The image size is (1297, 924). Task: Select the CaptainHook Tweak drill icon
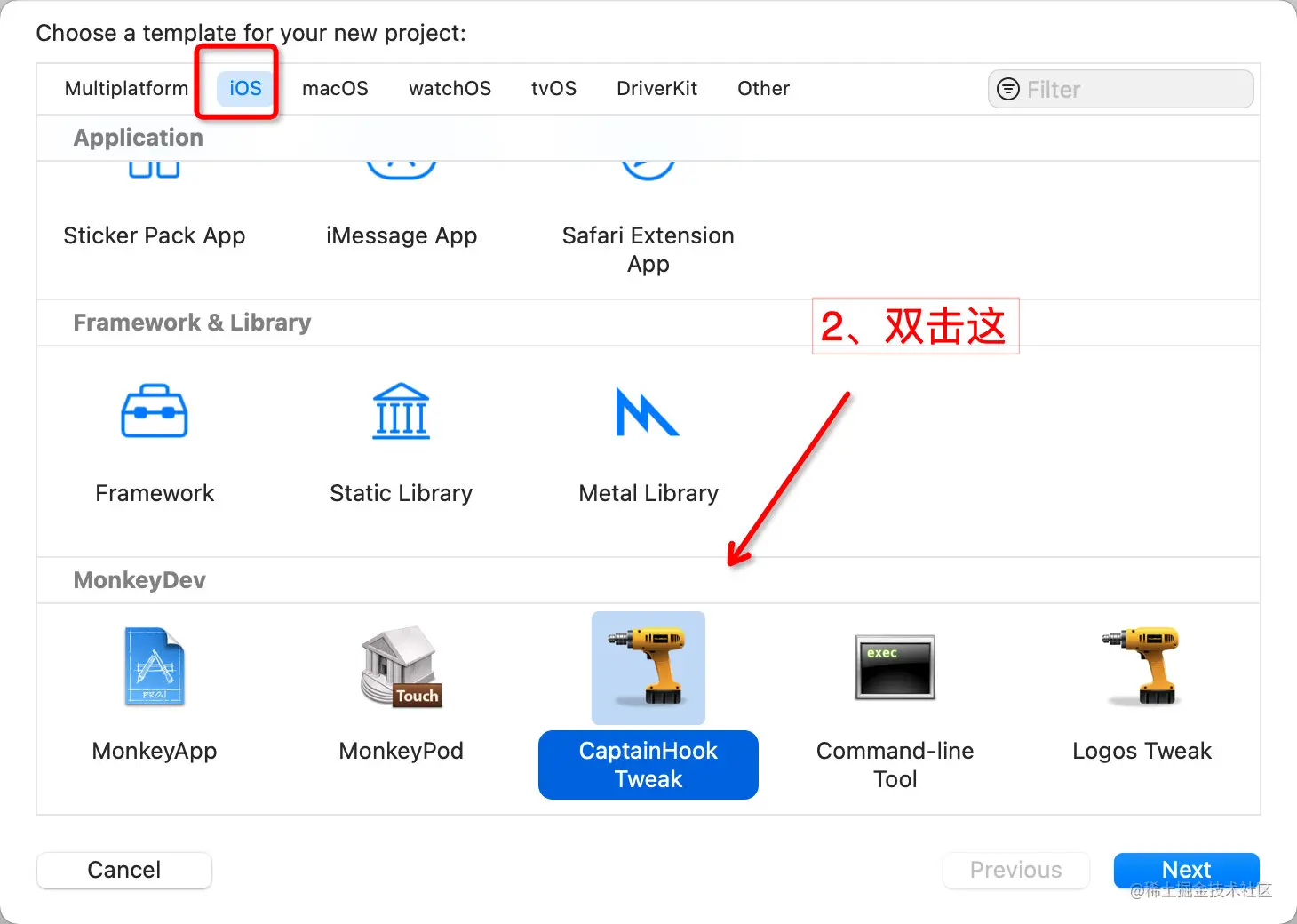point(648,667)
